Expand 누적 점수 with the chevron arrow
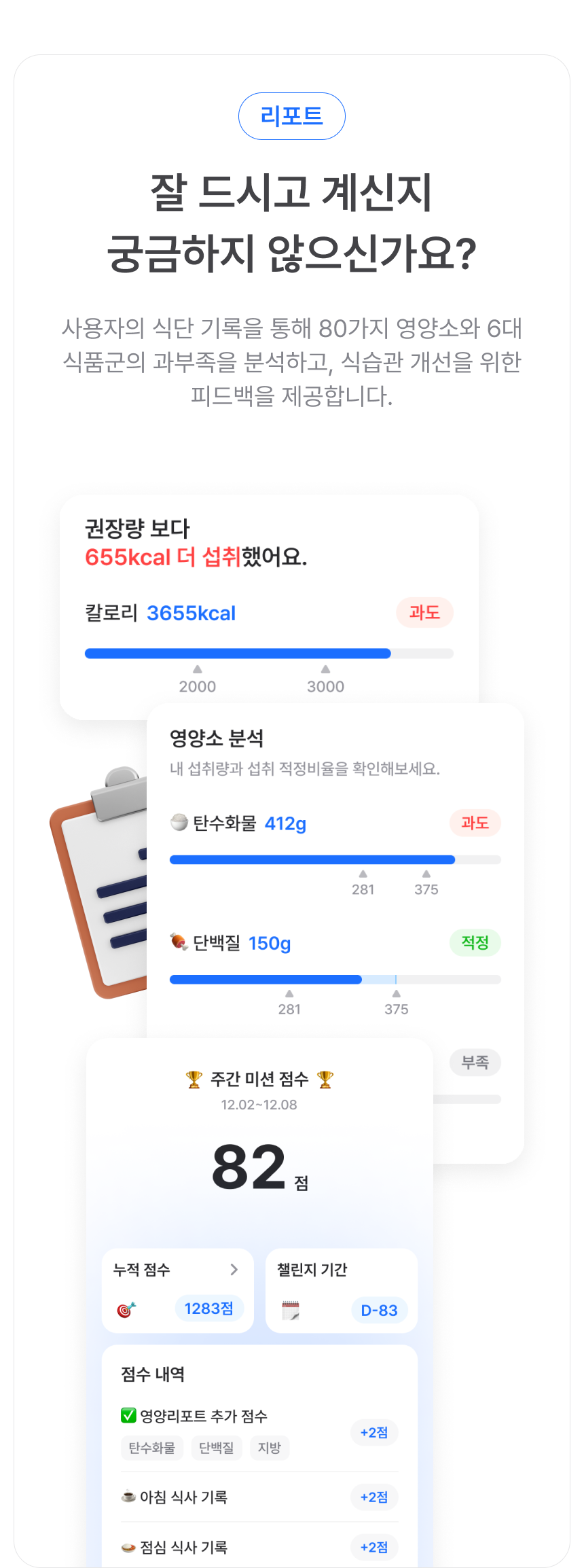The width and height of the screenshot is (584, 1568). [x=234, y=1269]
